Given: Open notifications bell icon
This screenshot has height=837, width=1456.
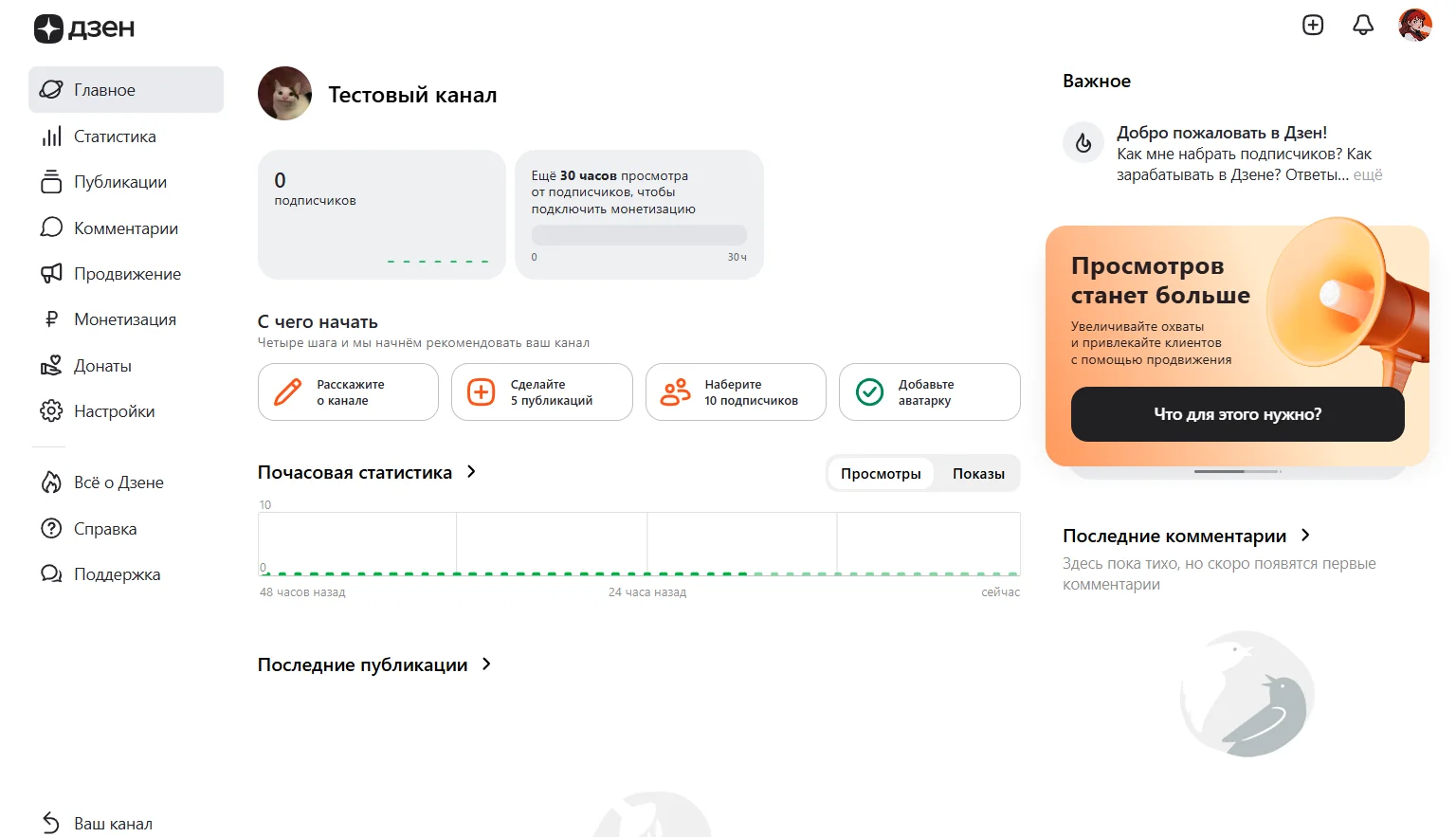Looking at the screenshot, I should pos(1363,25).
